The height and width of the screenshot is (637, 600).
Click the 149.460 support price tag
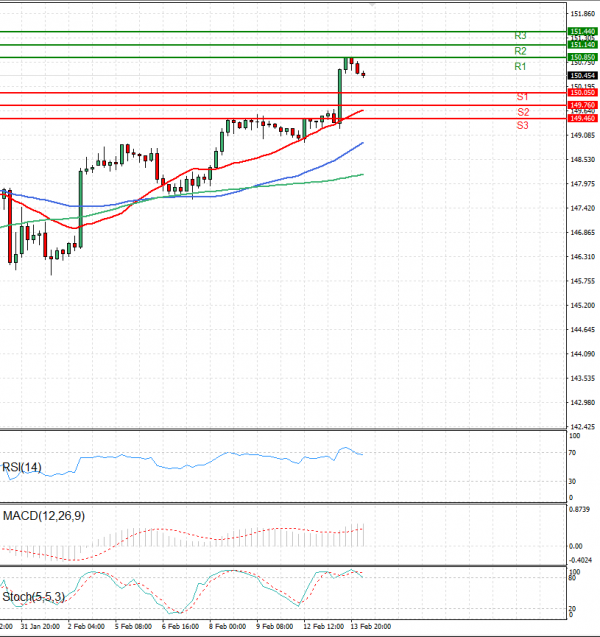(x=583, y=118)
